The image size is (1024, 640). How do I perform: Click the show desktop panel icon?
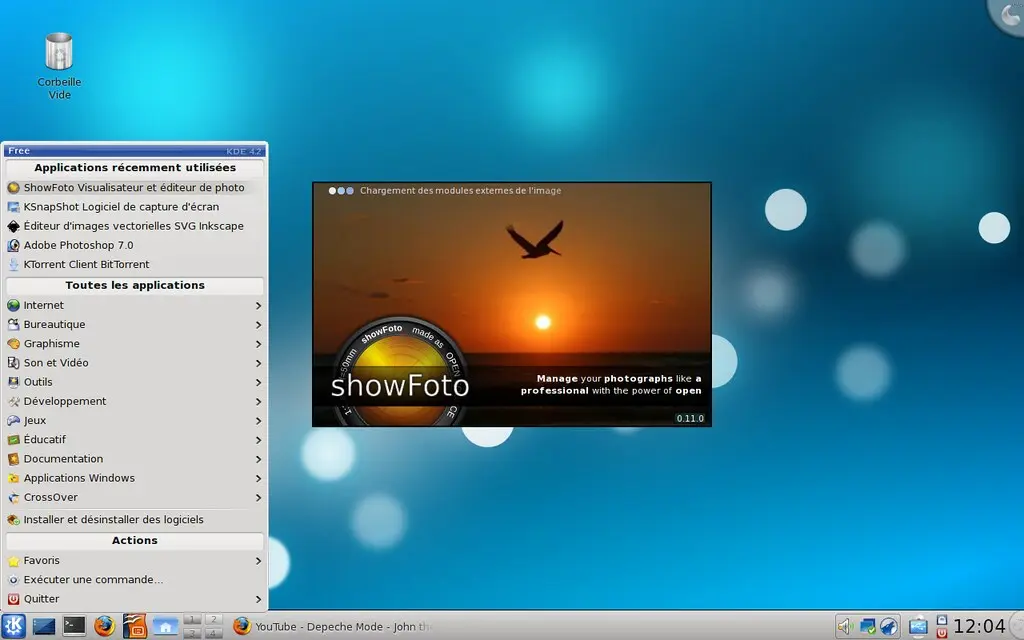[x=44, y=626]
